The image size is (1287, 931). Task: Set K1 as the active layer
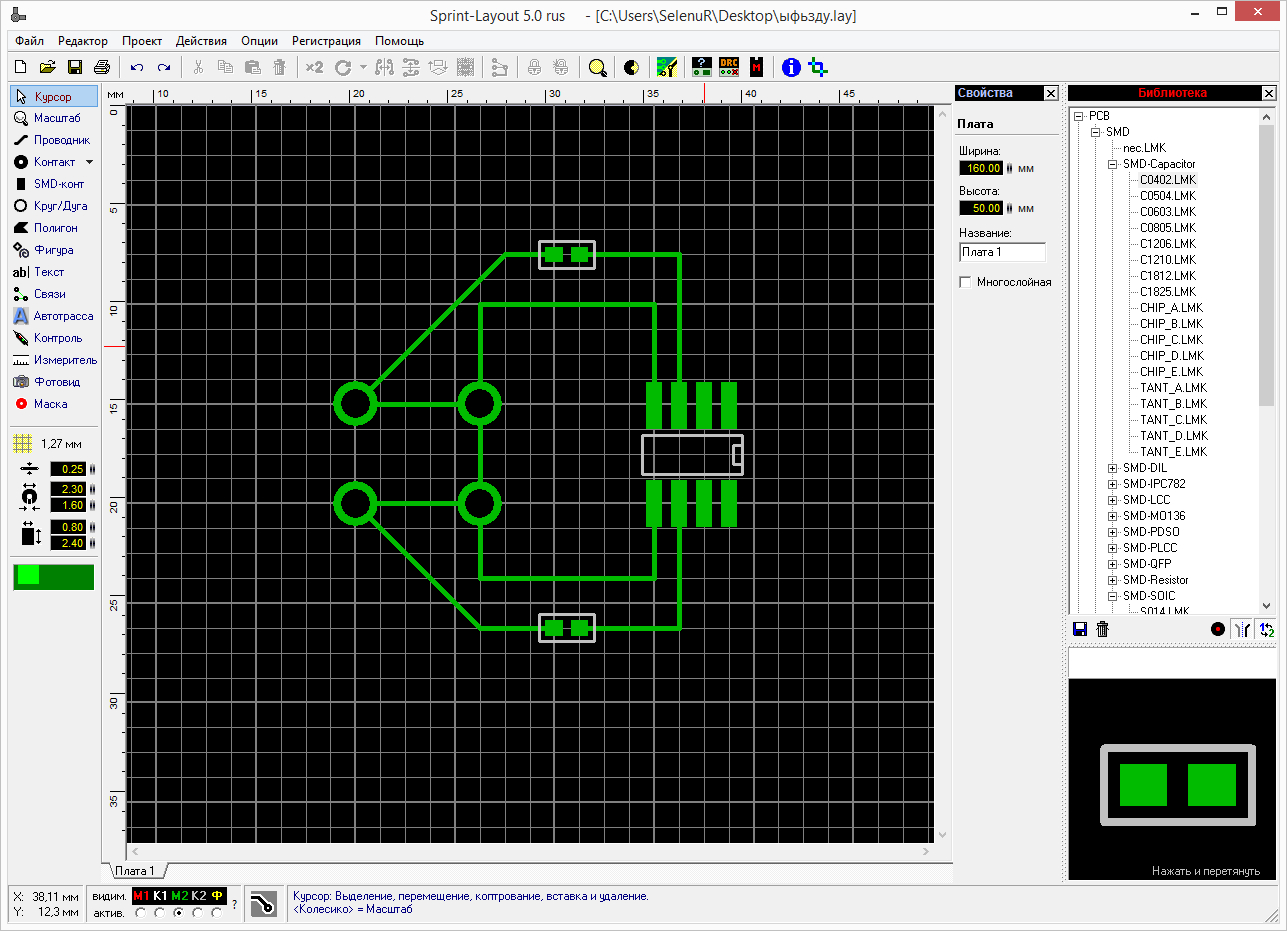pos(160,912)
